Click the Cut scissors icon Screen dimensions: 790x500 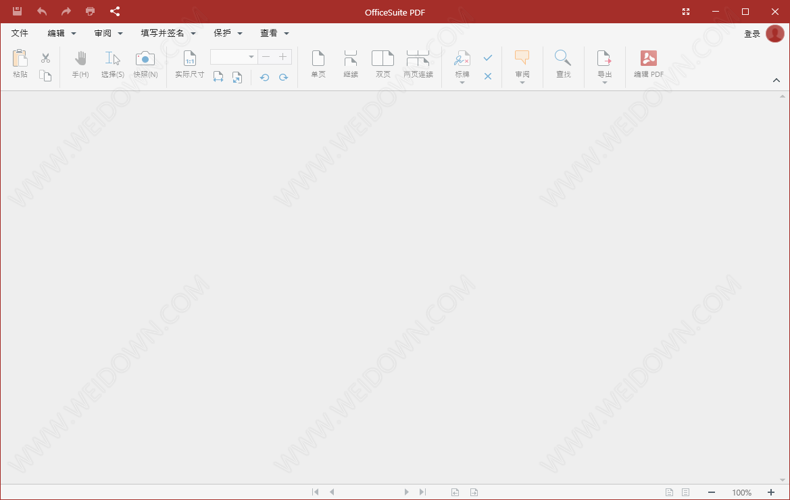45,58
